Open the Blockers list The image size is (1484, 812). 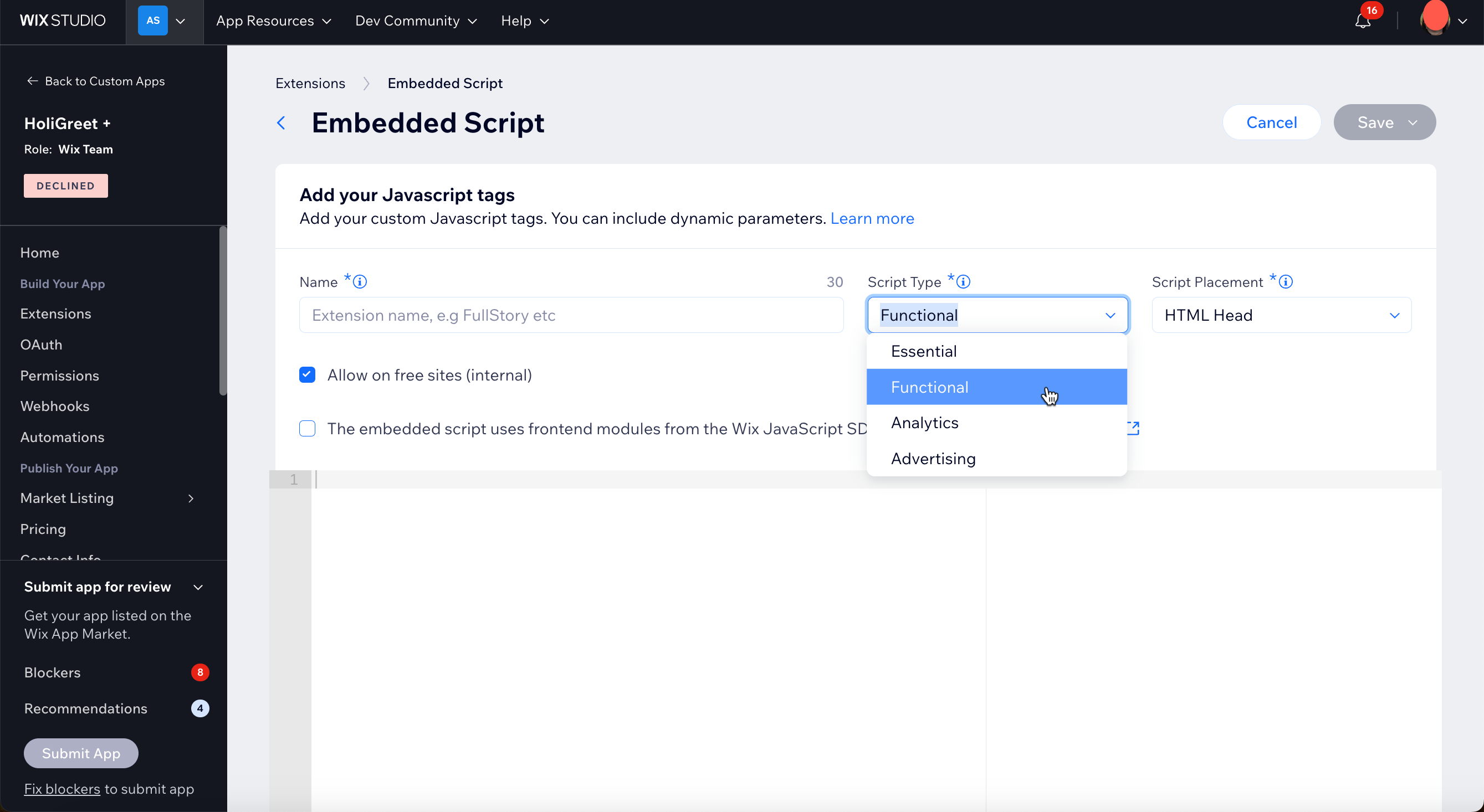(53, 672)
